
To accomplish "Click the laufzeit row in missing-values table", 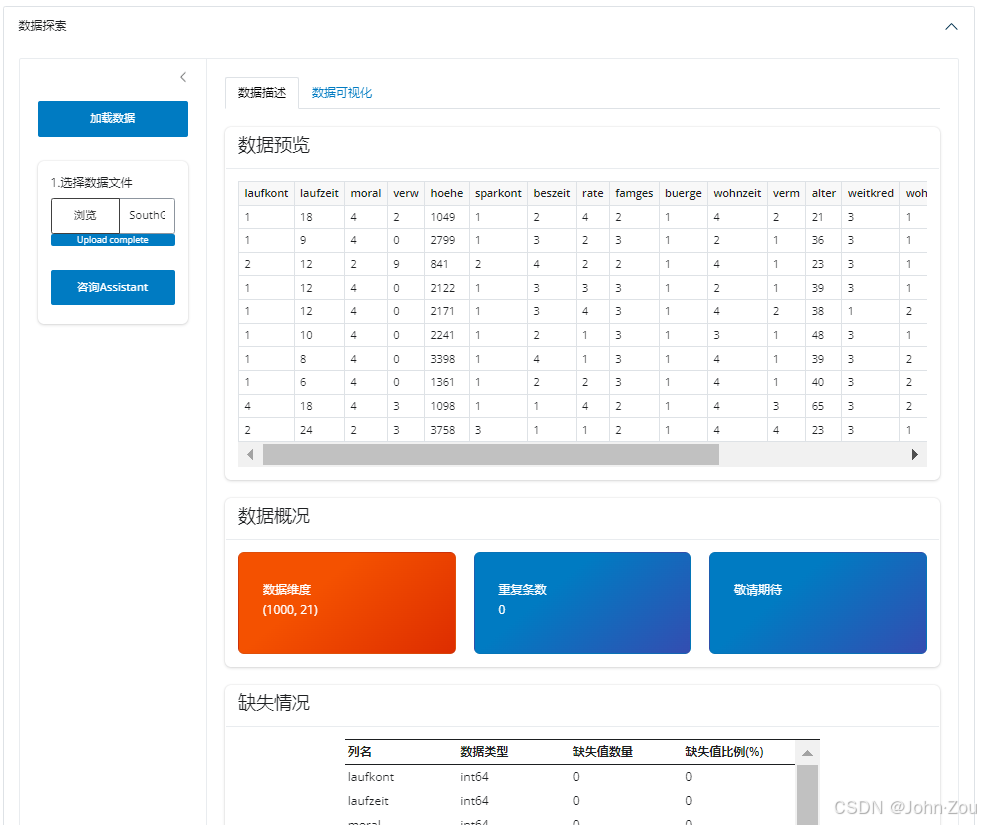I will tap(570, 801).
